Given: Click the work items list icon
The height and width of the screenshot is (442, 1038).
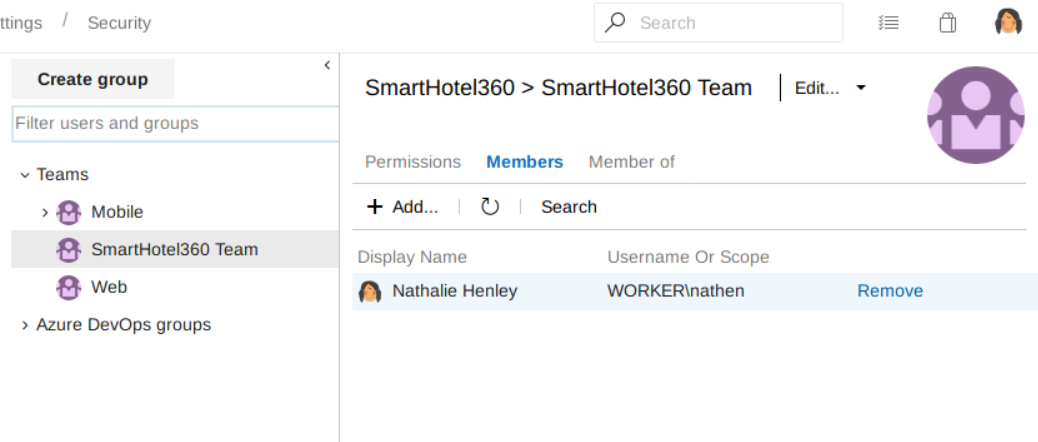Looking at the screenshot, I should pyautogui.click(x=888, y=23).
